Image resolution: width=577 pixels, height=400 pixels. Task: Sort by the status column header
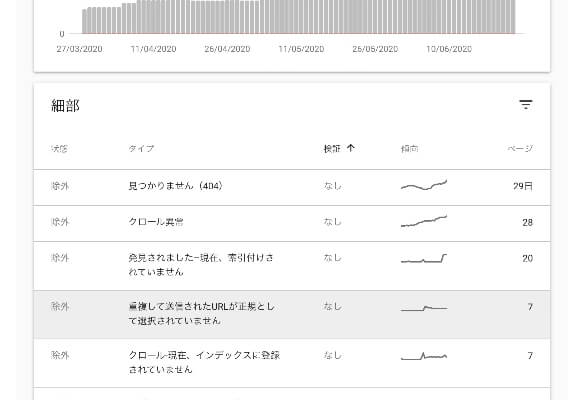point(59,149)
